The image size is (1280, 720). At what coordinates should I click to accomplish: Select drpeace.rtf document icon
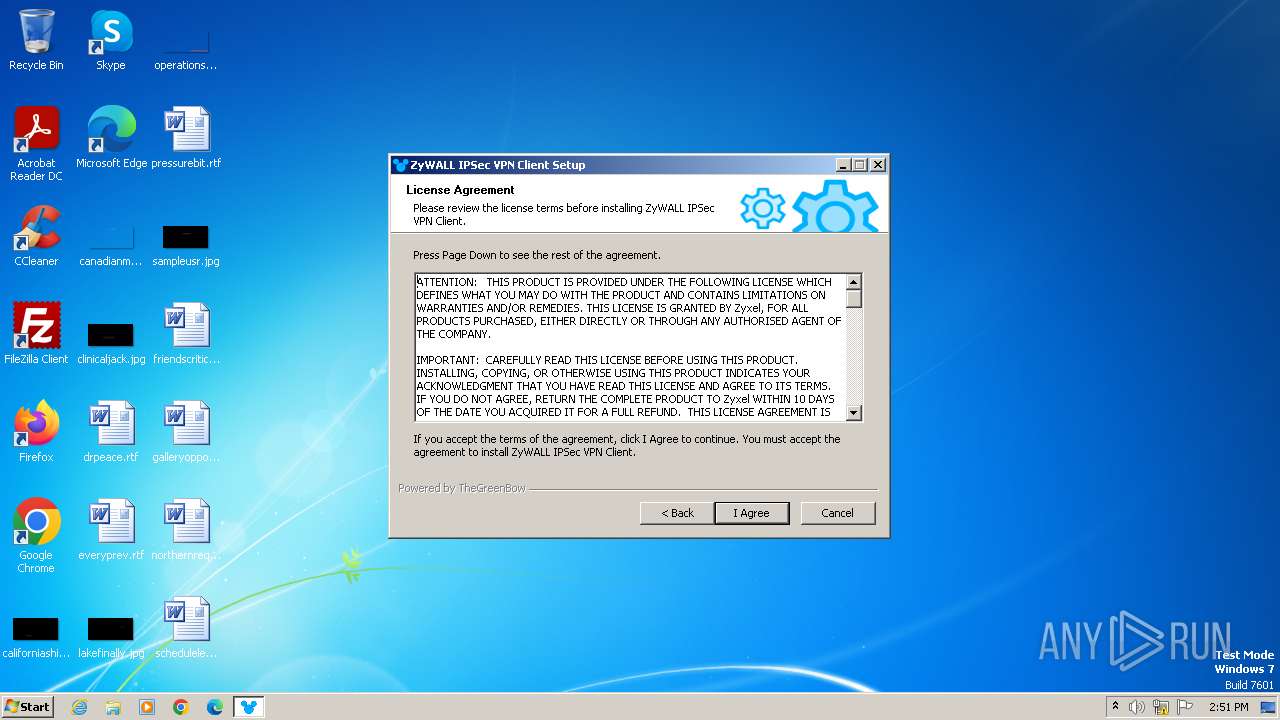click(x=111, y=432)
